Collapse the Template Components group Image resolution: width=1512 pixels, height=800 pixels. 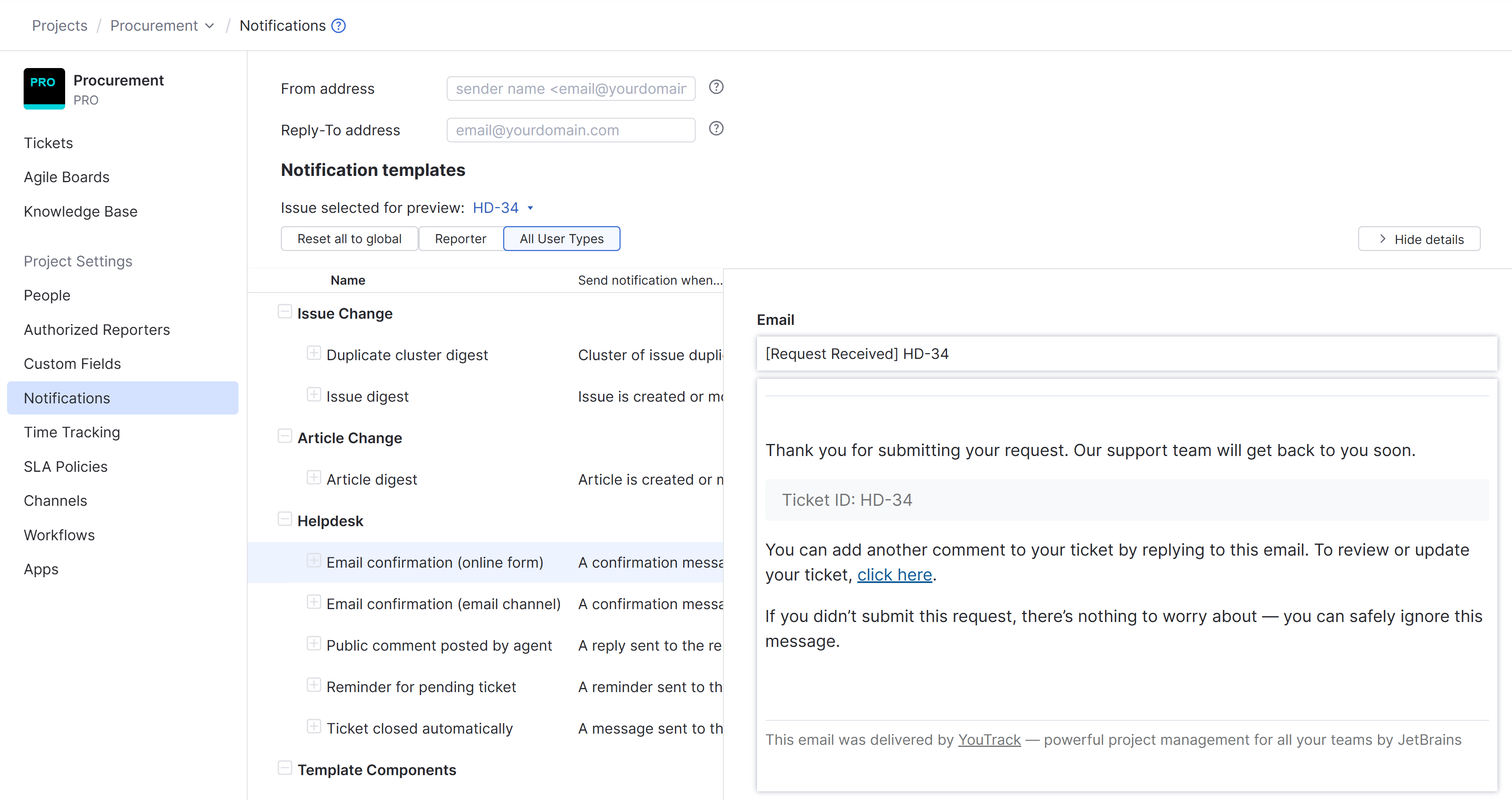click(x=285, y=768)
